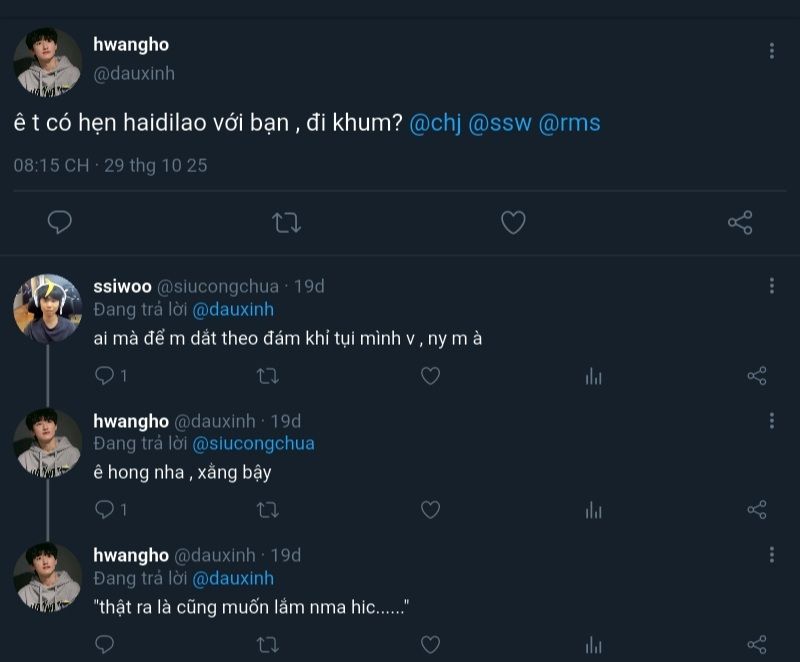Open hwangho's avatar on the main tweet
Screen dimensions: 800x662
(x=47, y=62)
